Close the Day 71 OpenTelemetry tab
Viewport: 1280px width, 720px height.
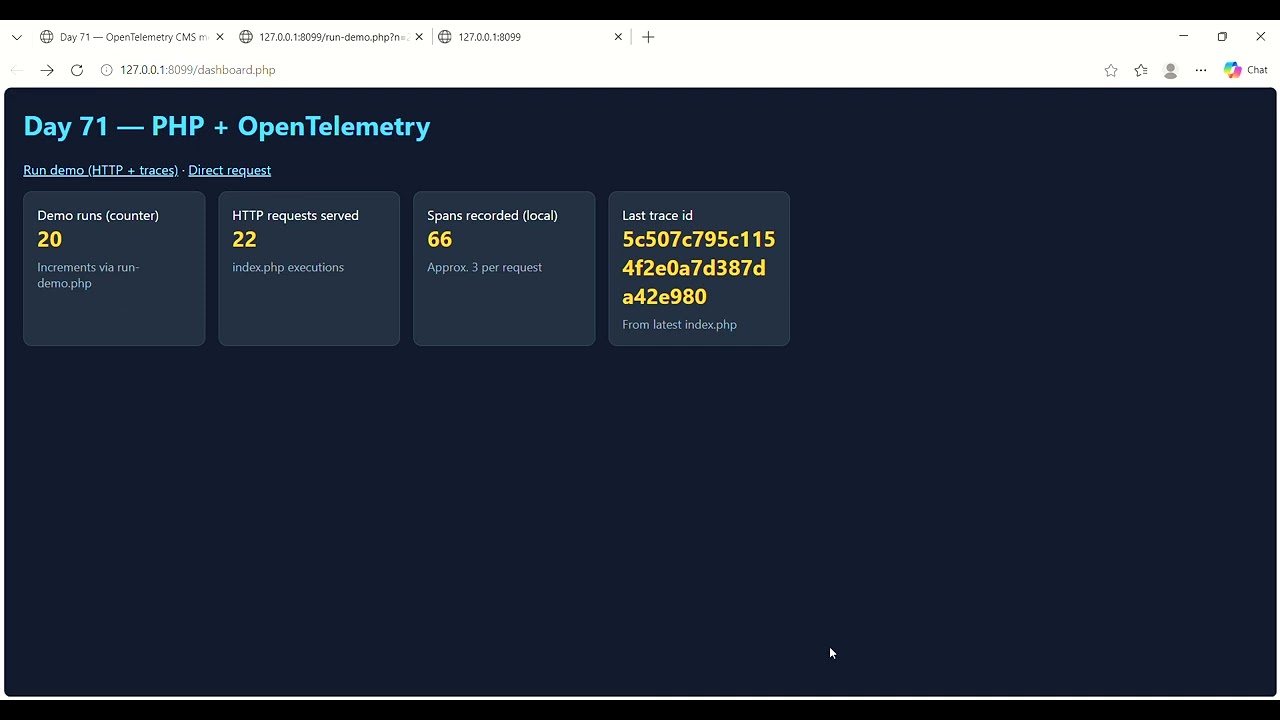(219, 37)
